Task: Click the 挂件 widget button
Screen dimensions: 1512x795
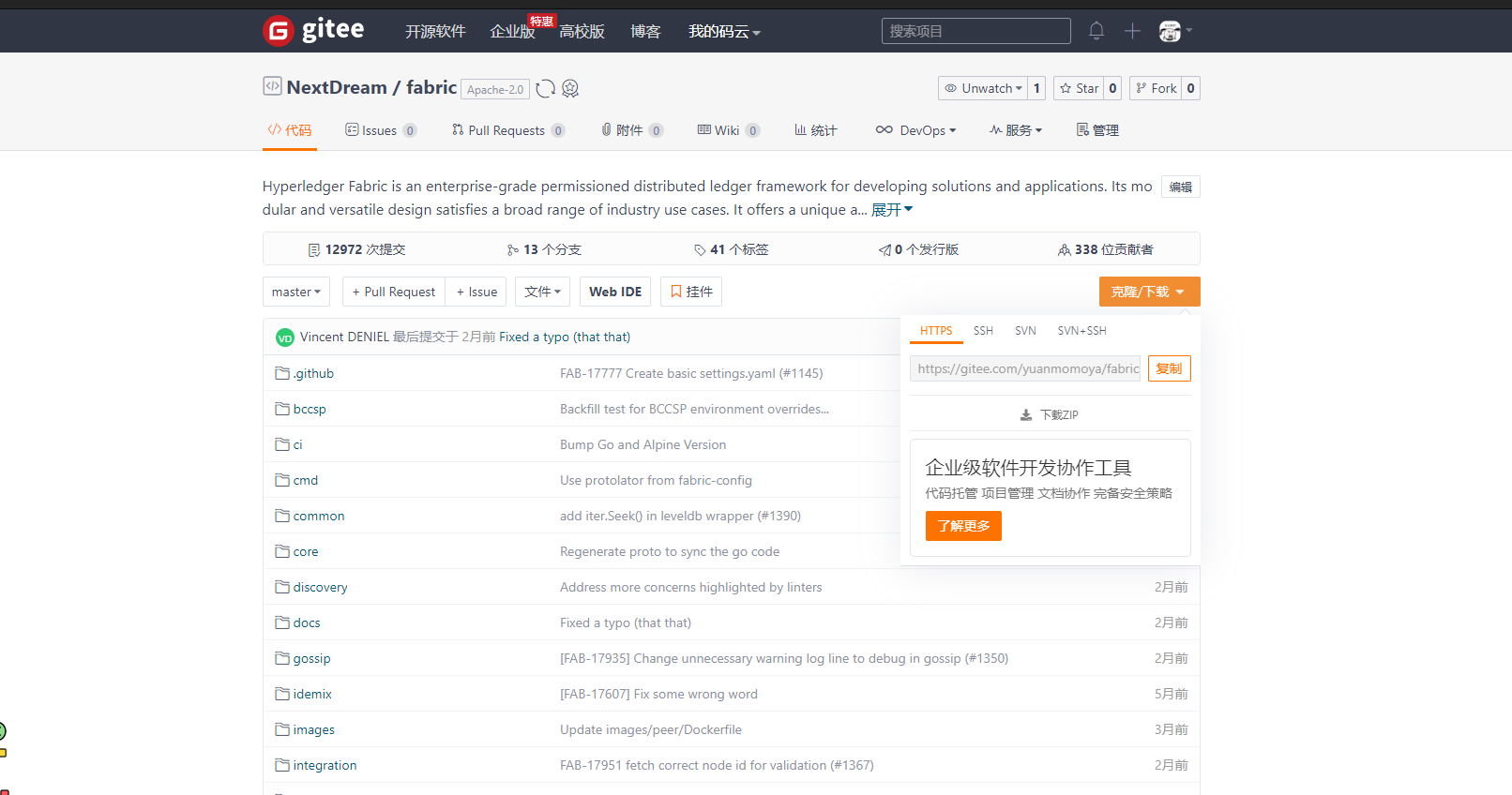Action: pyautogui.click(x=691, y=292)
